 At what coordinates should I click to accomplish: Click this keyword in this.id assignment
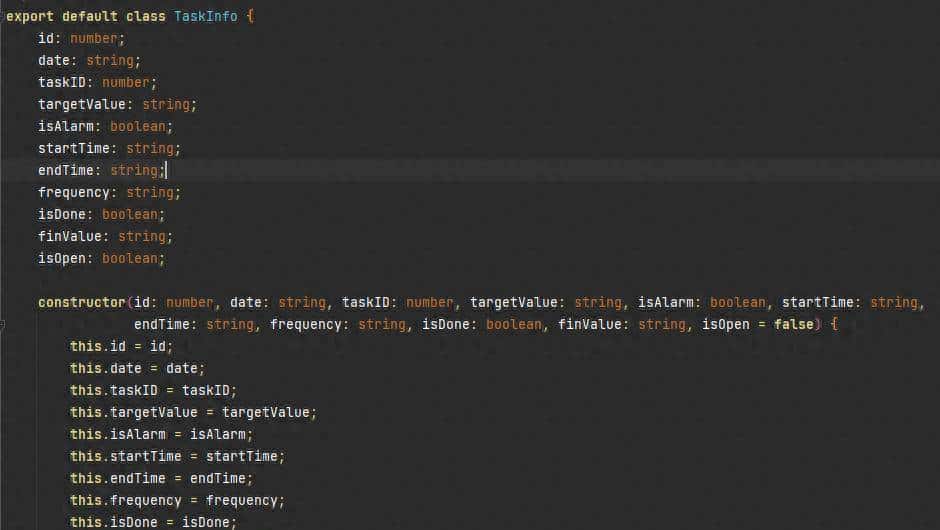[85, 346]
